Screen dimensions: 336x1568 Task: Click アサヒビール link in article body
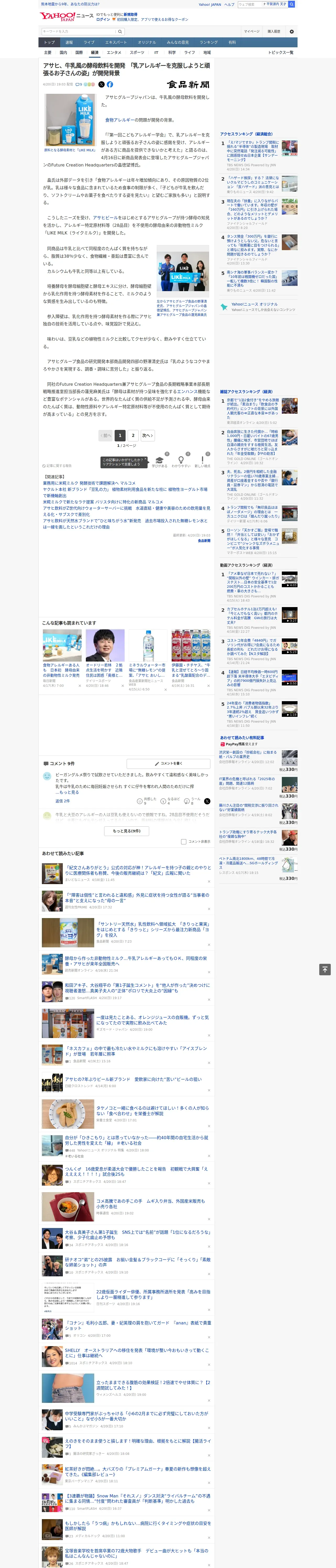(x=105, y=217)
